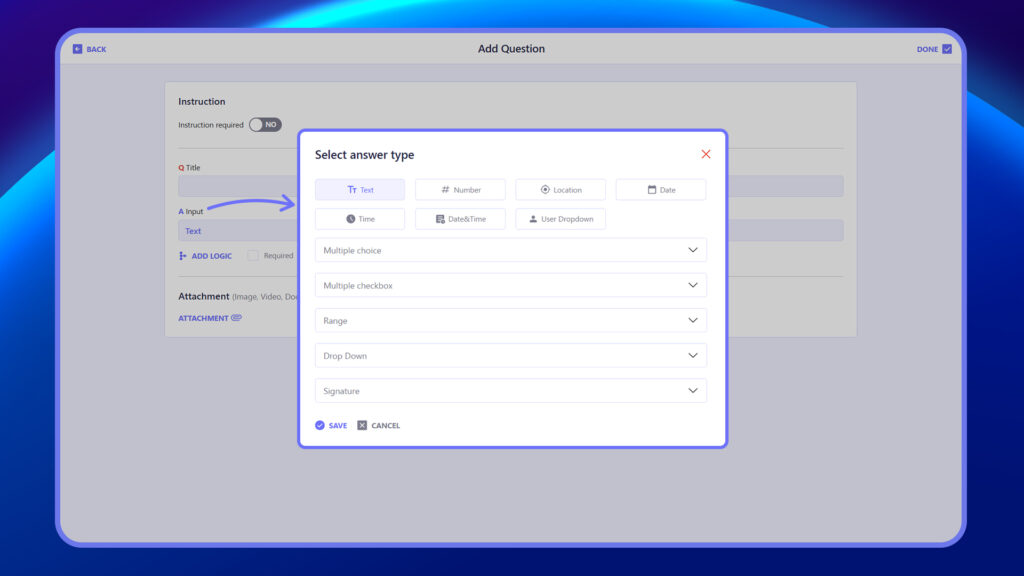Image resolution: width=1024 pixels, height=576 pixels.
Task: Select the Date answer type
Action: tap(661, 189)
